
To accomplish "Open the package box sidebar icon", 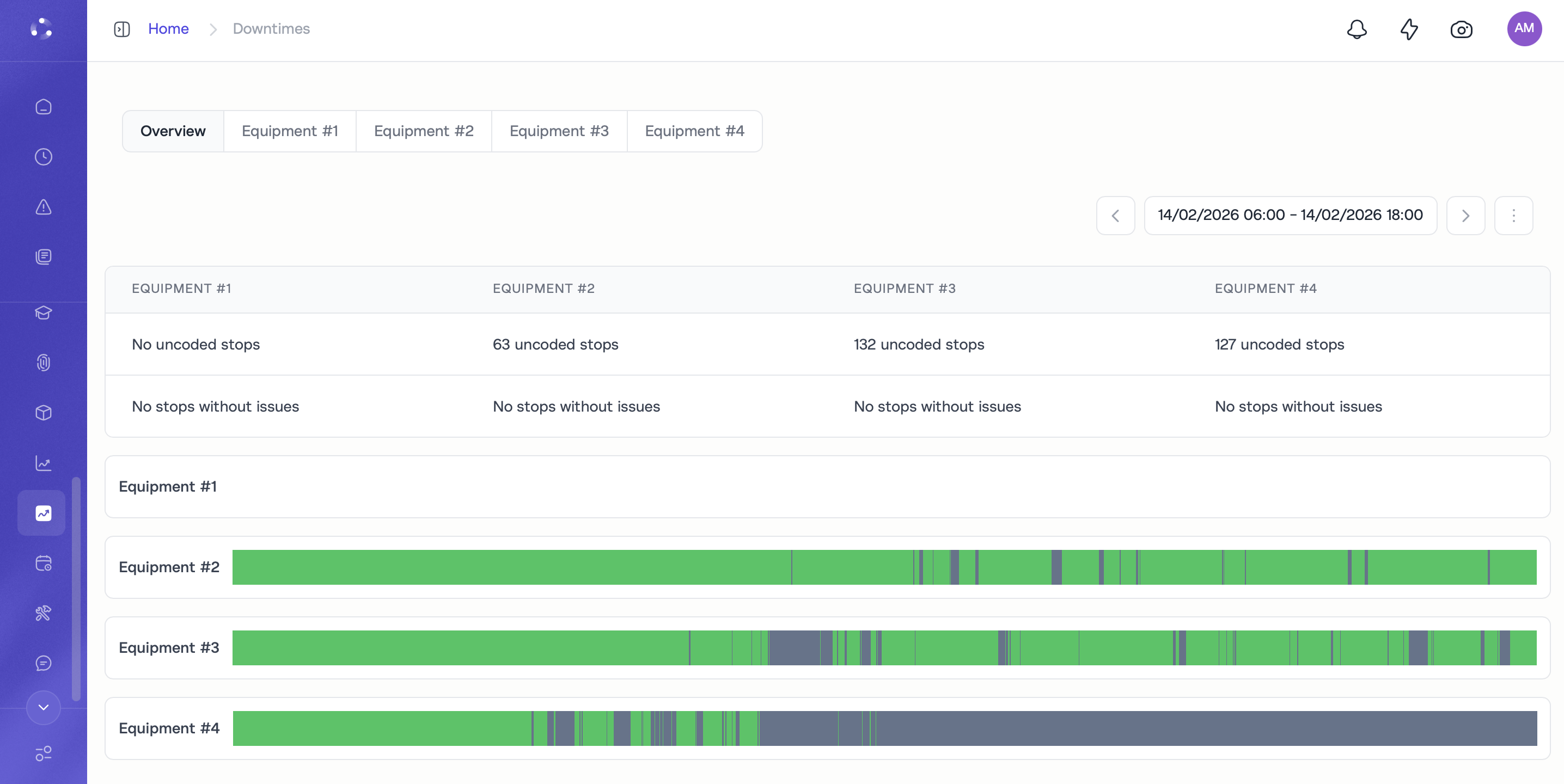I will pos(43,413).
